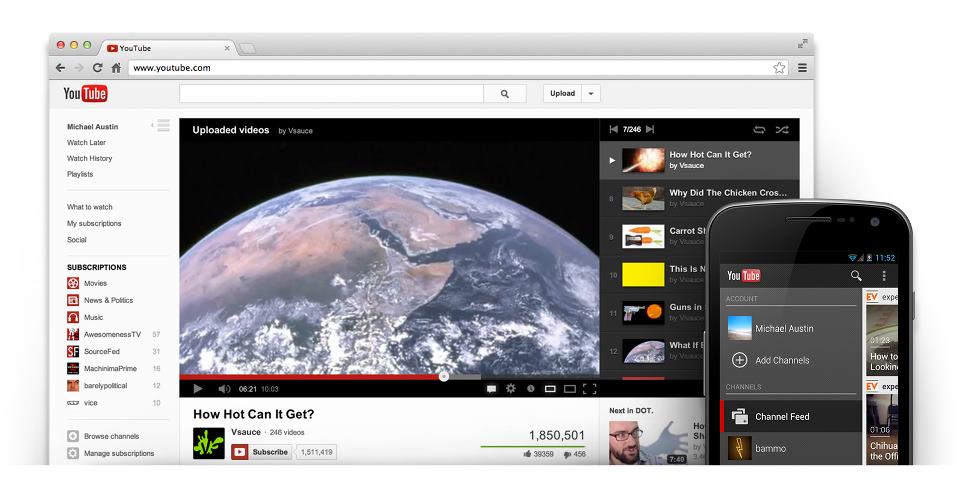This screenshot has height=502, width=960.
Task: Click the browser back arrow
Action: pos(60,67)
